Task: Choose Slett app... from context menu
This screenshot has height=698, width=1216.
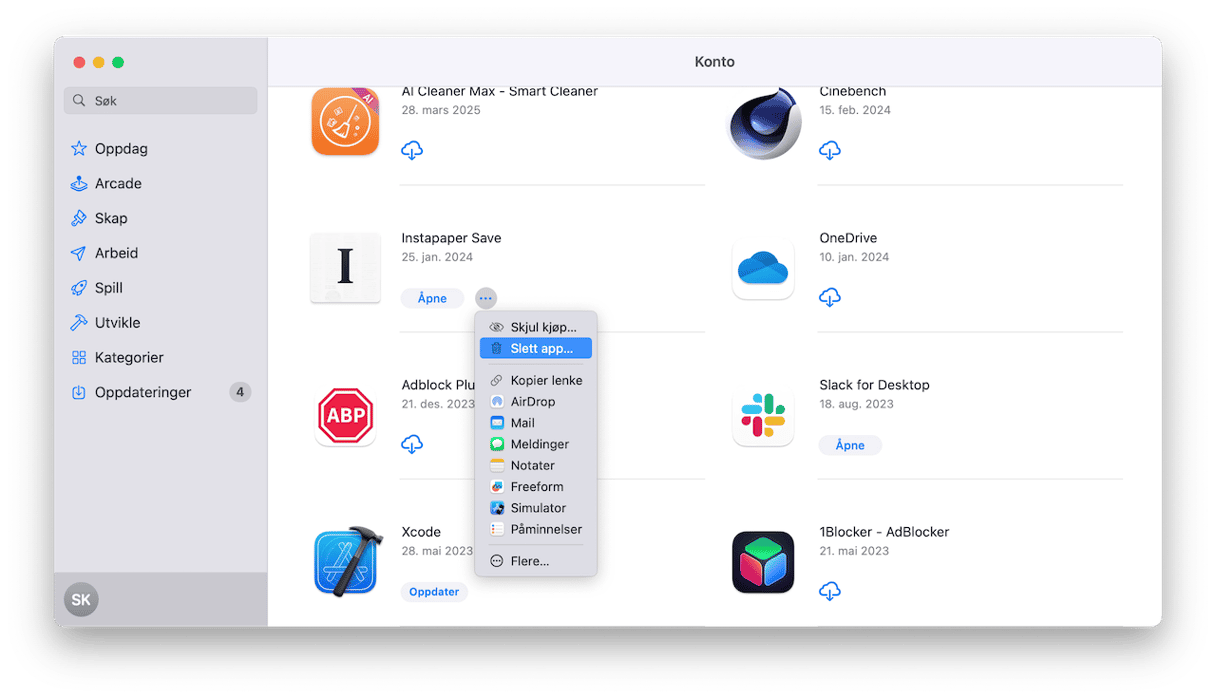Action: coord(536,348)
